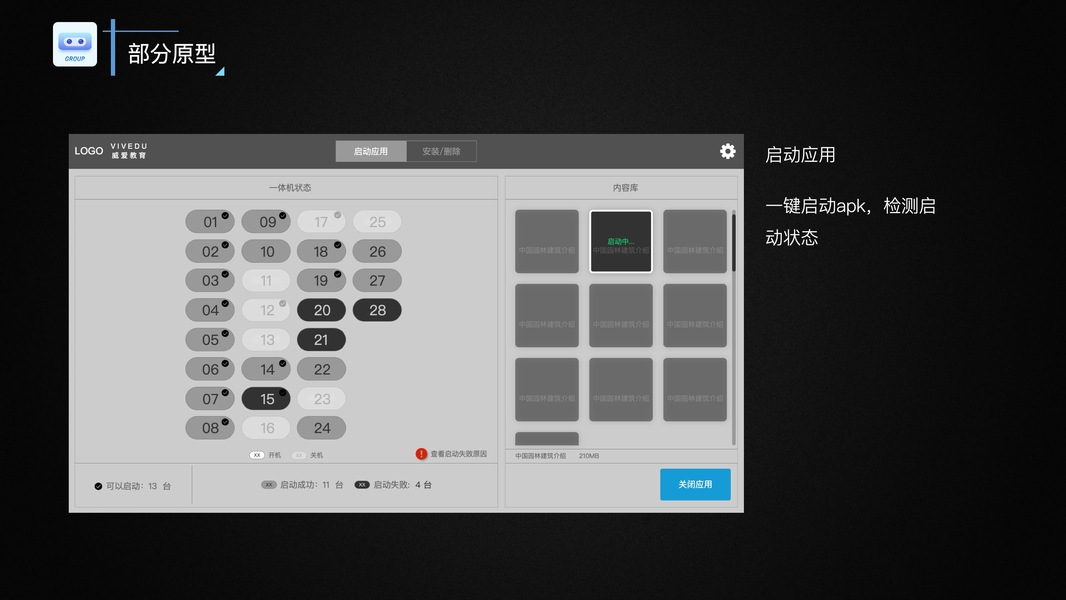Click the robot GROUP logo icon
The height and width of the screenshot is (600, 1066).
[75, 44]
